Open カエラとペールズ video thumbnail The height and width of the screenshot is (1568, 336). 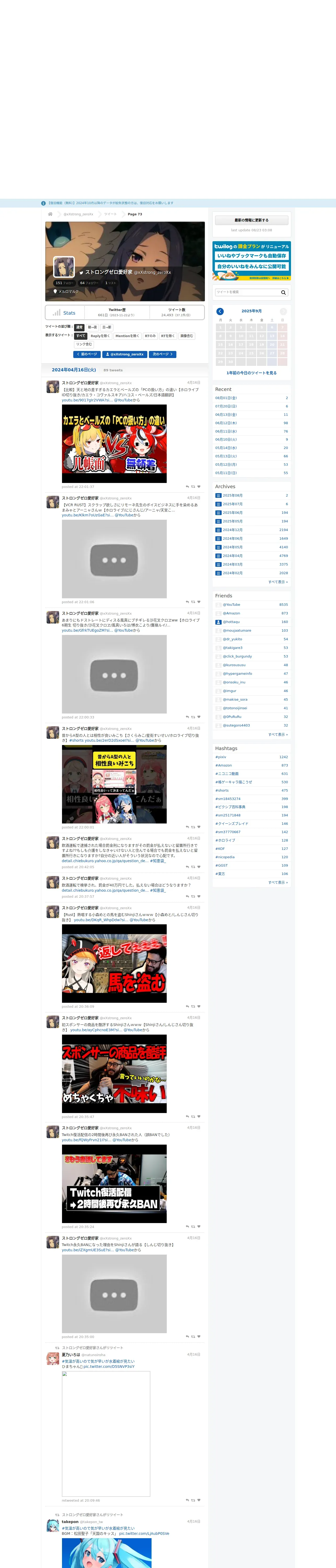[114, 444]
